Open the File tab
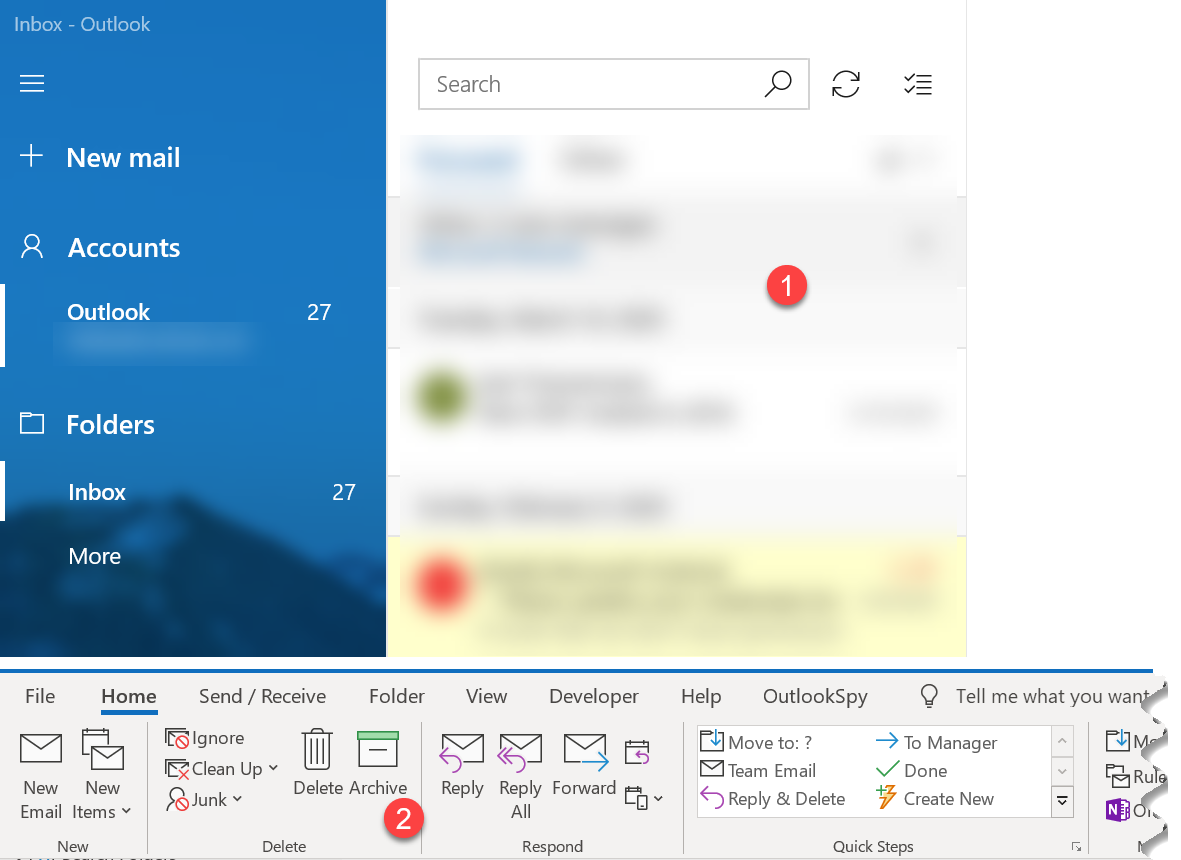 (40, 696)
